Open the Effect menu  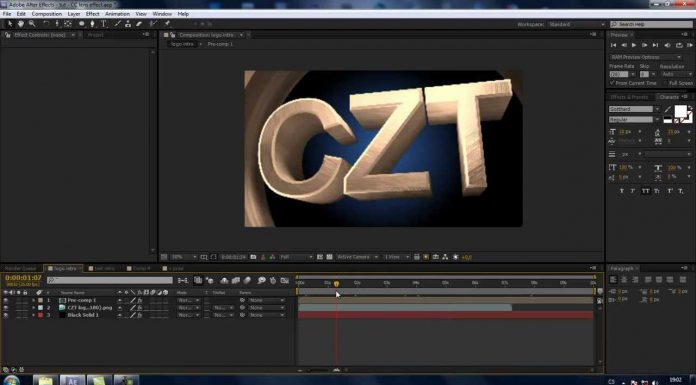pos(92,14)
